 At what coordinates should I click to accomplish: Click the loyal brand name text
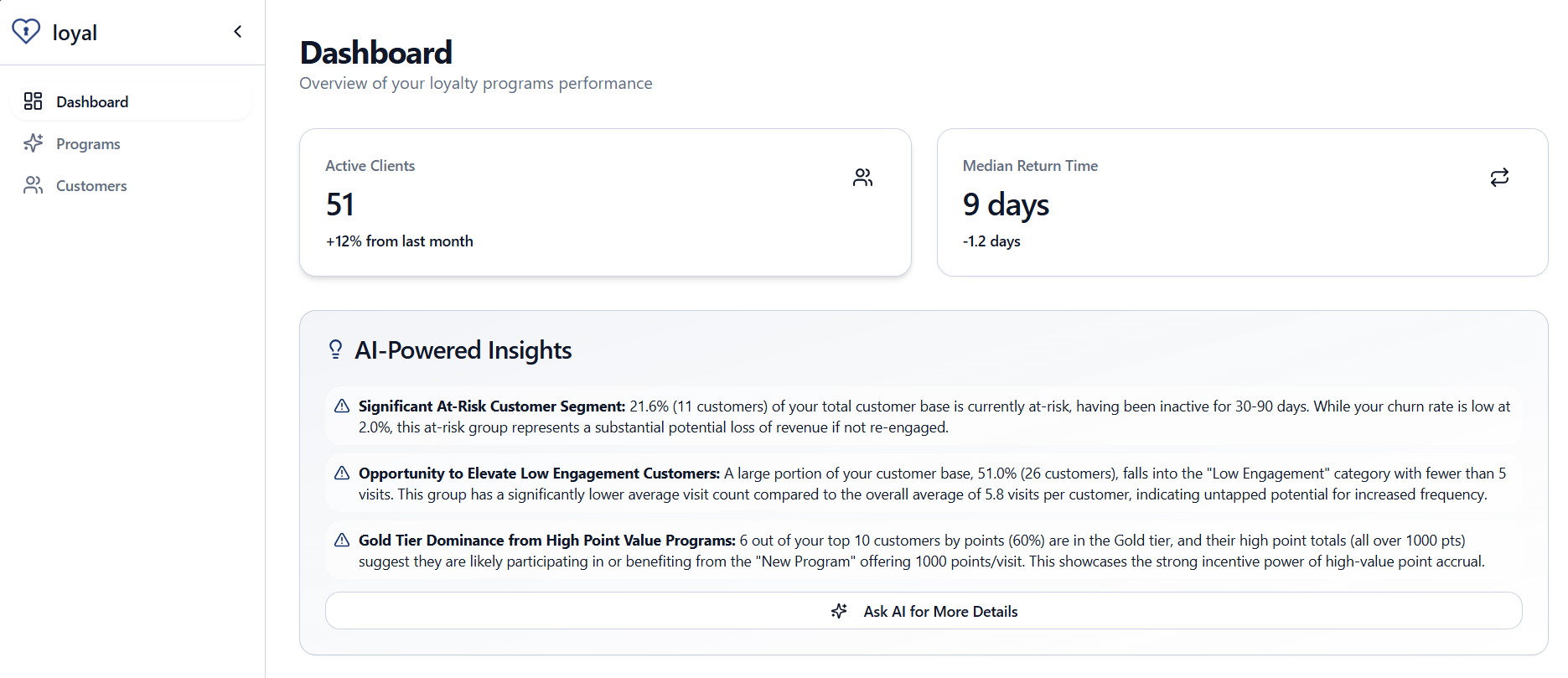coord(75,33)
